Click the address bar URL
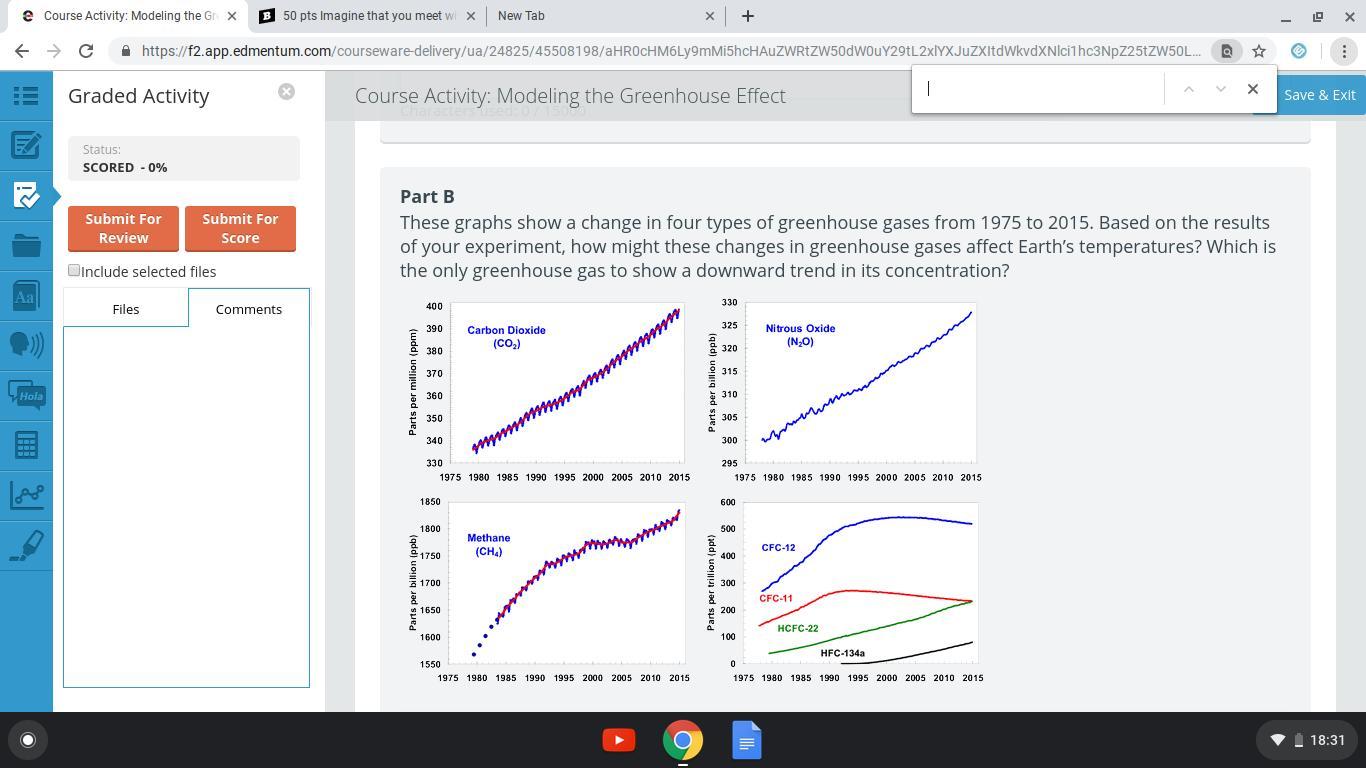1366x768 pixels. tap(671, 51)
